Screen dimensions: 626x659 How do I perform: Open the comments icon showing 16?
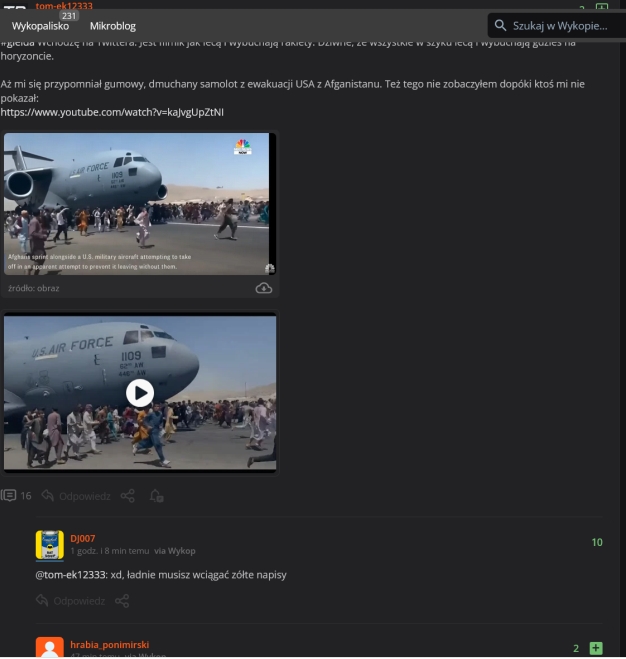point(16,496)
